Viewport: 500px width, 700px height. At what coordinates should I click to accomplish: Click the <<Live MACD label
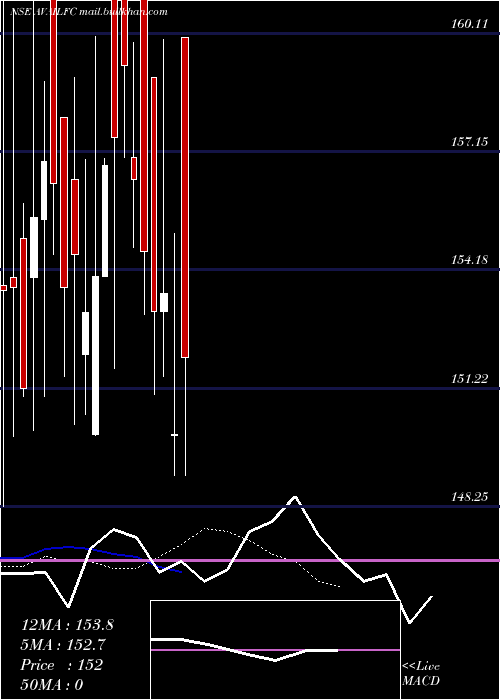(421, 674)
